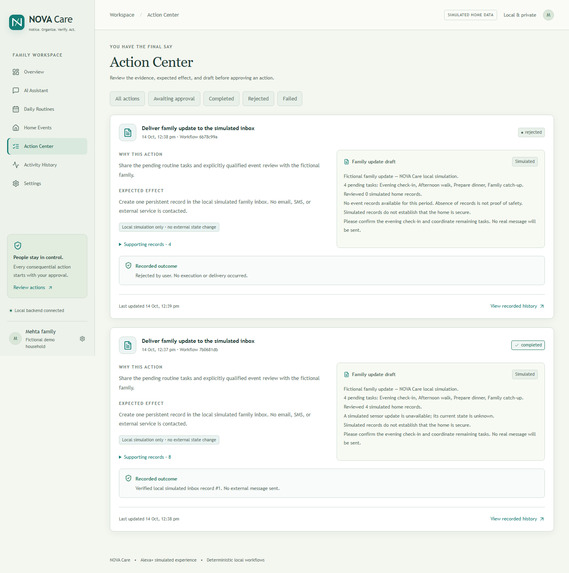
Task: Click the gear icon beside Mehta family
Action: [82, 339]
